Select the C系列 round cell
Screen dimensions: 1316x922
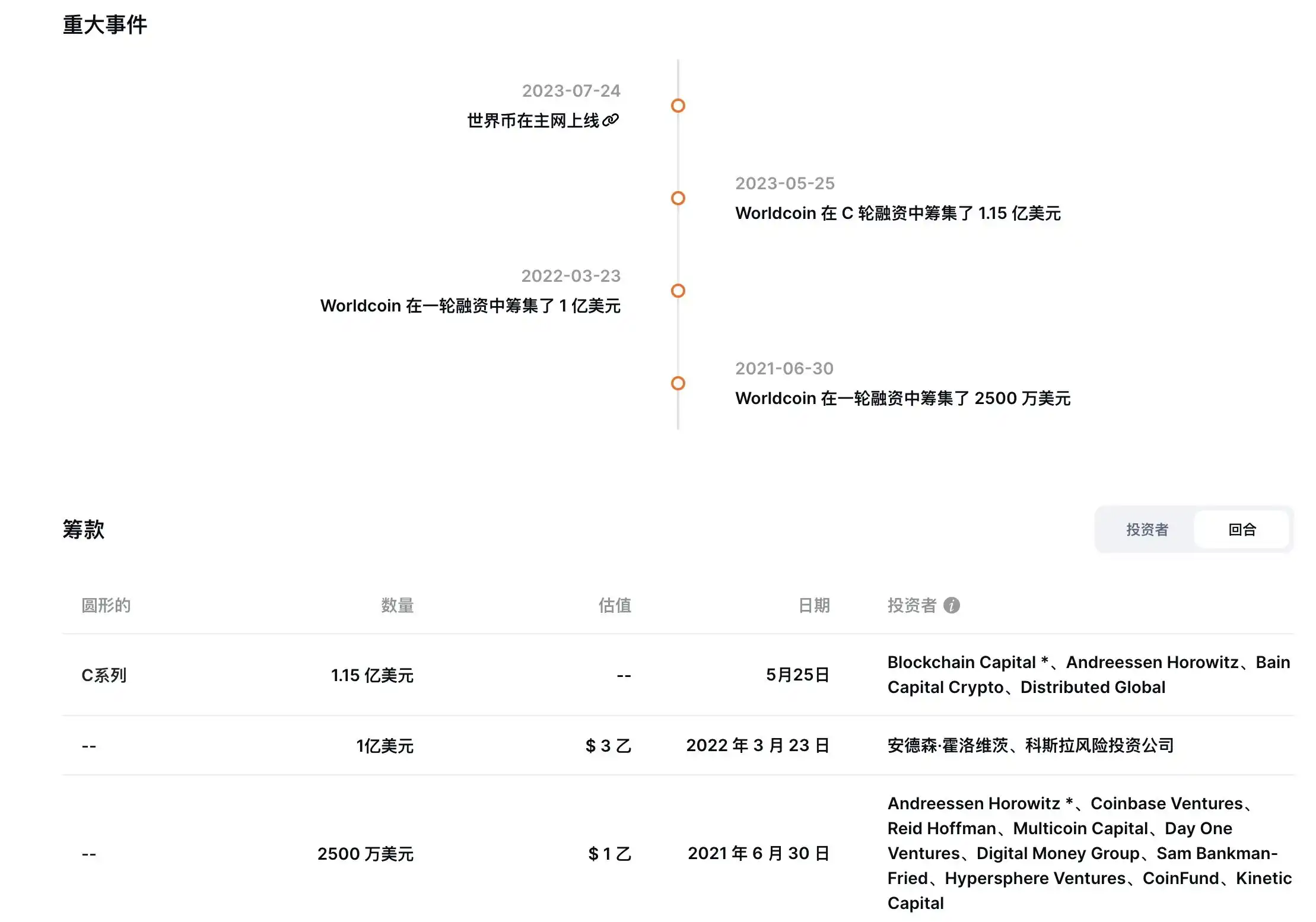[104, 675]
